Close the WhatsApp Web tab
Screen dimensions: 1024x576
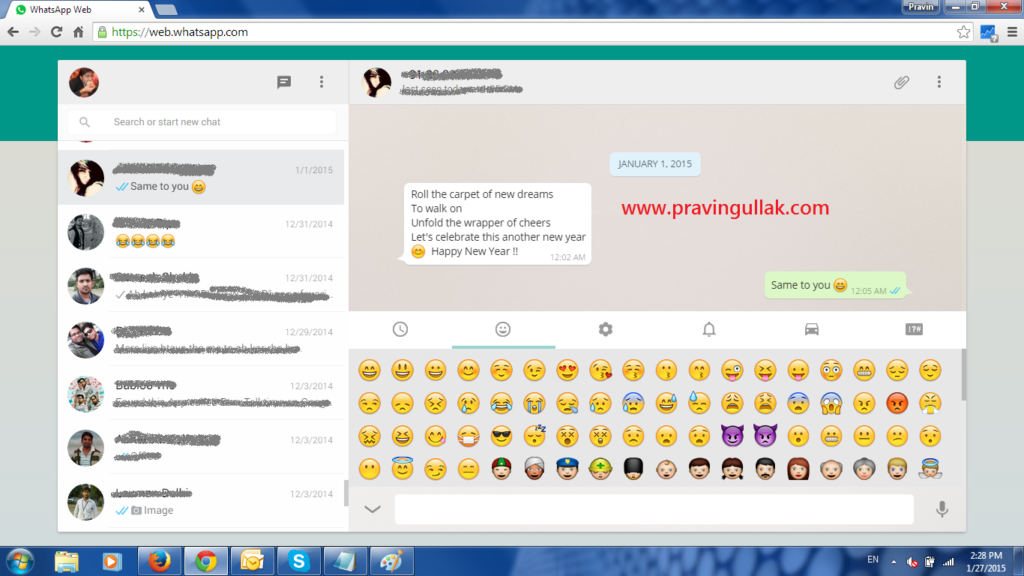point(142,10)
